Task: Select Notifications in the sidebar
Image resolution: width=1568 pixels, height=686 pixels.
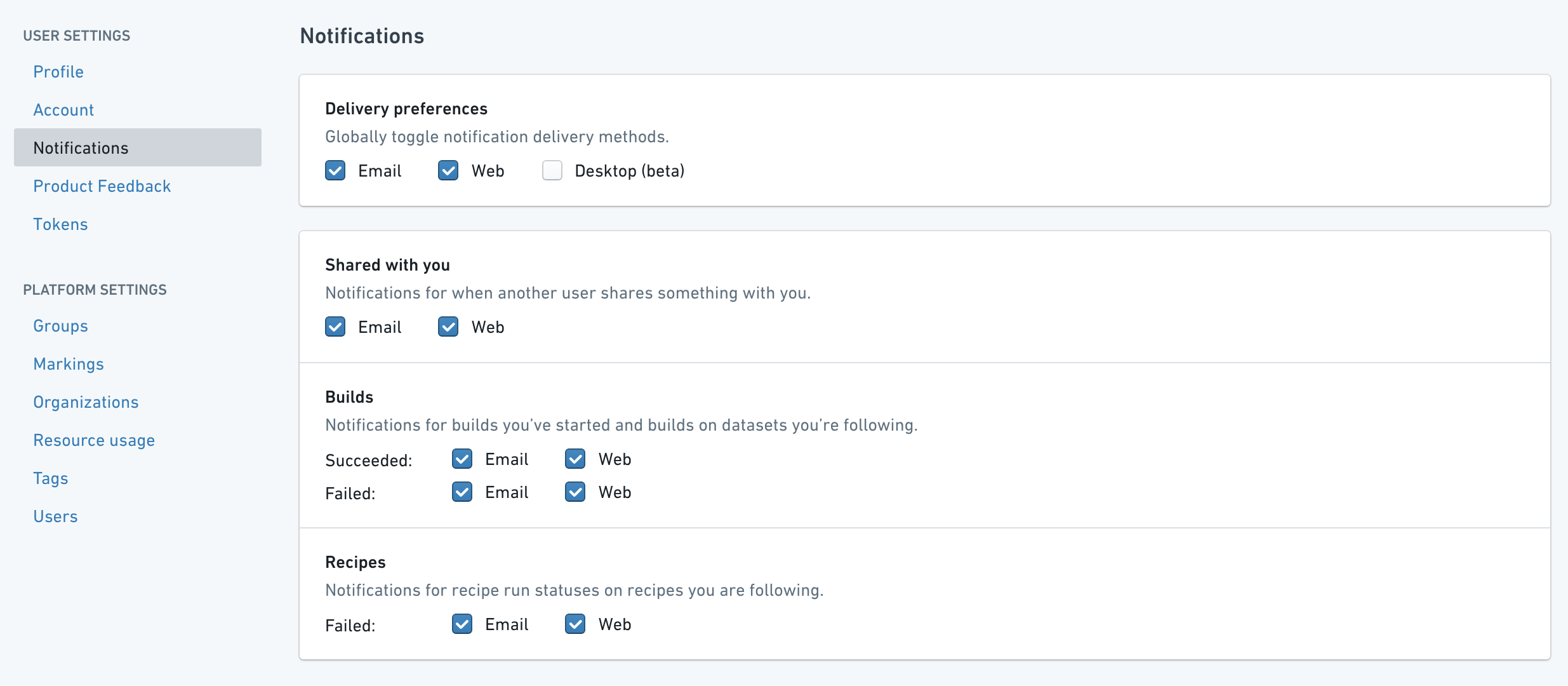Action: 138,147
